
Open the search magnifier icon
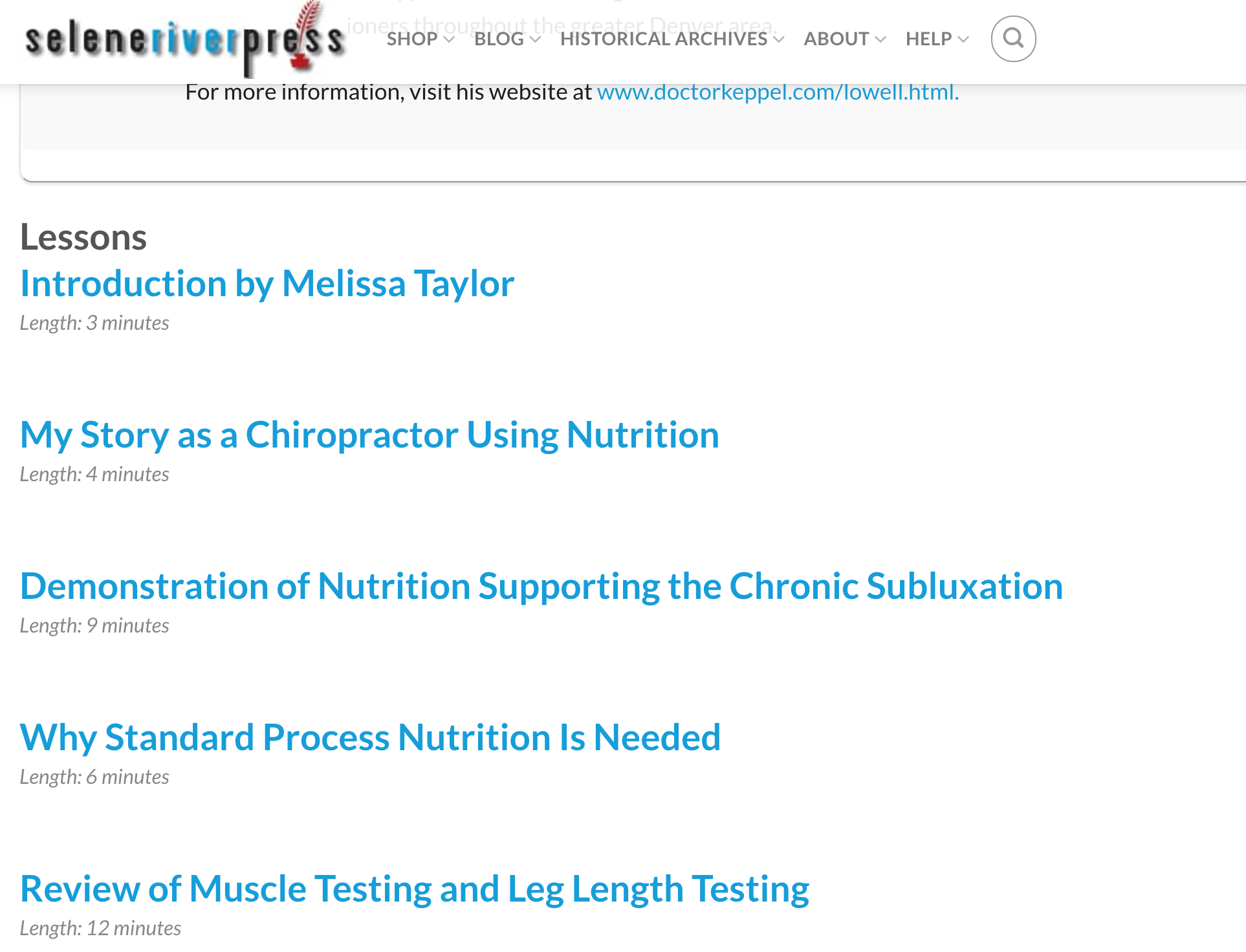(1013, 39)
